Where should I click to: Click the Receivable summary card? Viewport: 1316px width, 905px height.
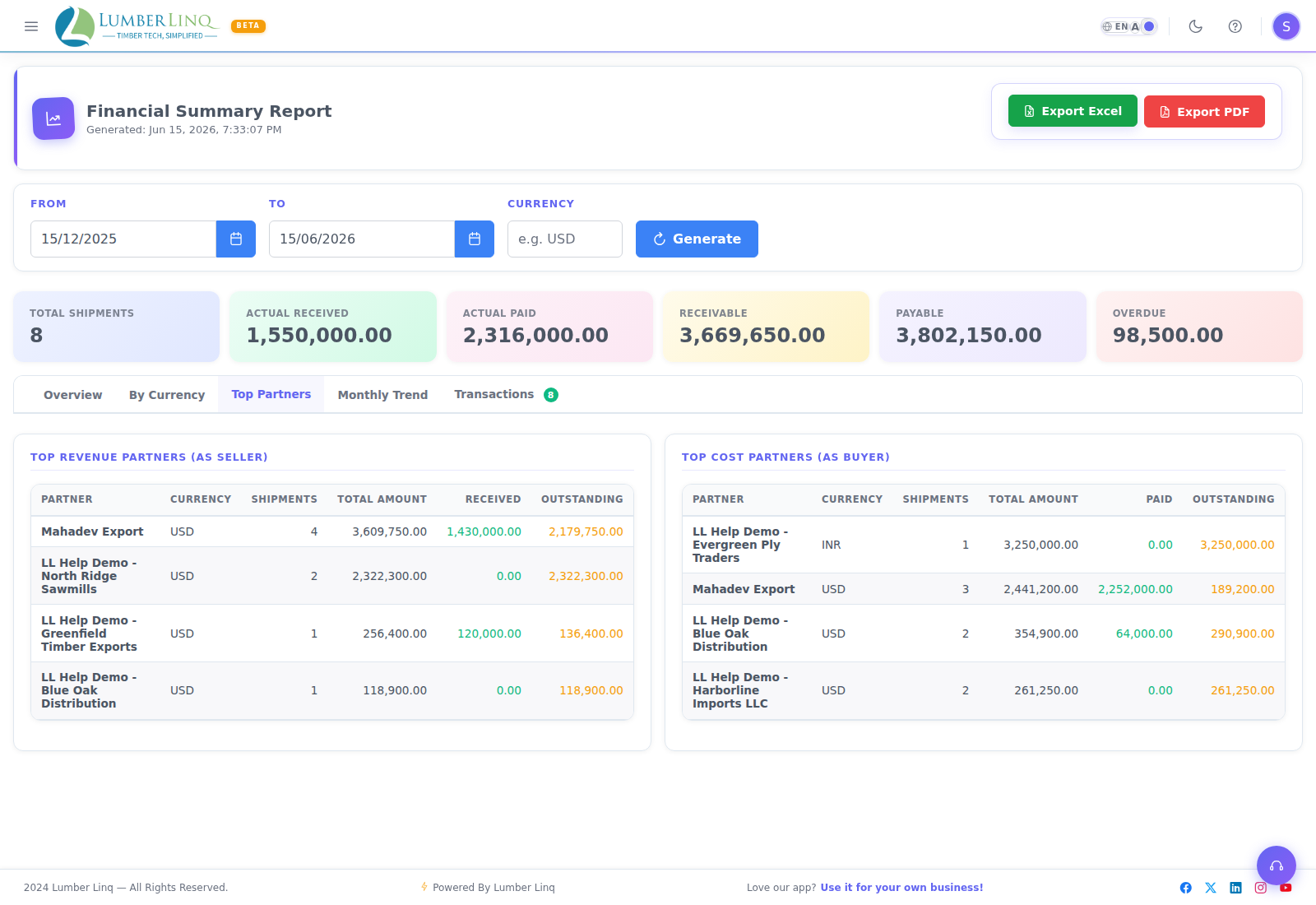click(767, 327)
